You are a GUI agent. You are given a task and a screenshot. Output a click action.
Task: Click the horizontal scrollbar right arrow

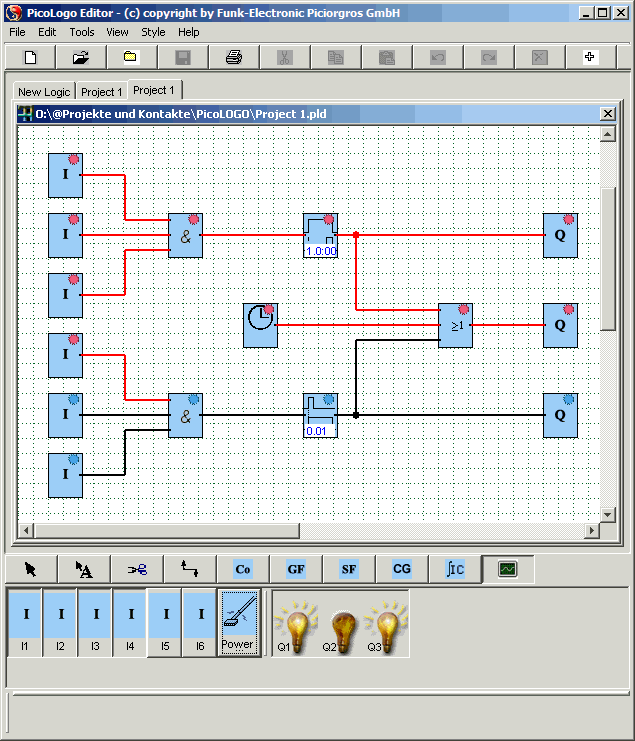tap(592, 530)
